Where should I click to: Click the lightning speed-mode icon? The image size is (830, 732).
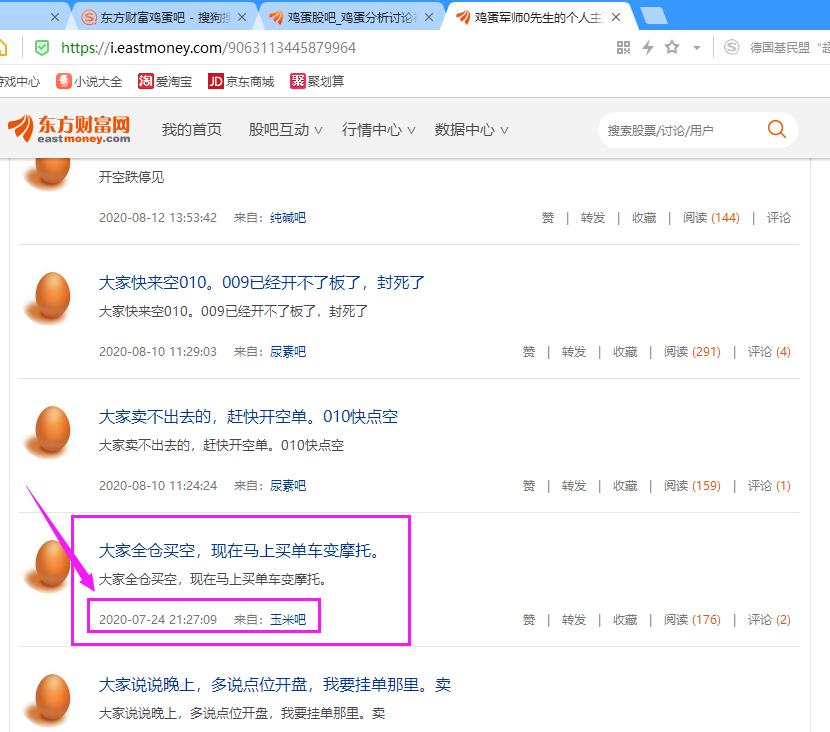648,48
